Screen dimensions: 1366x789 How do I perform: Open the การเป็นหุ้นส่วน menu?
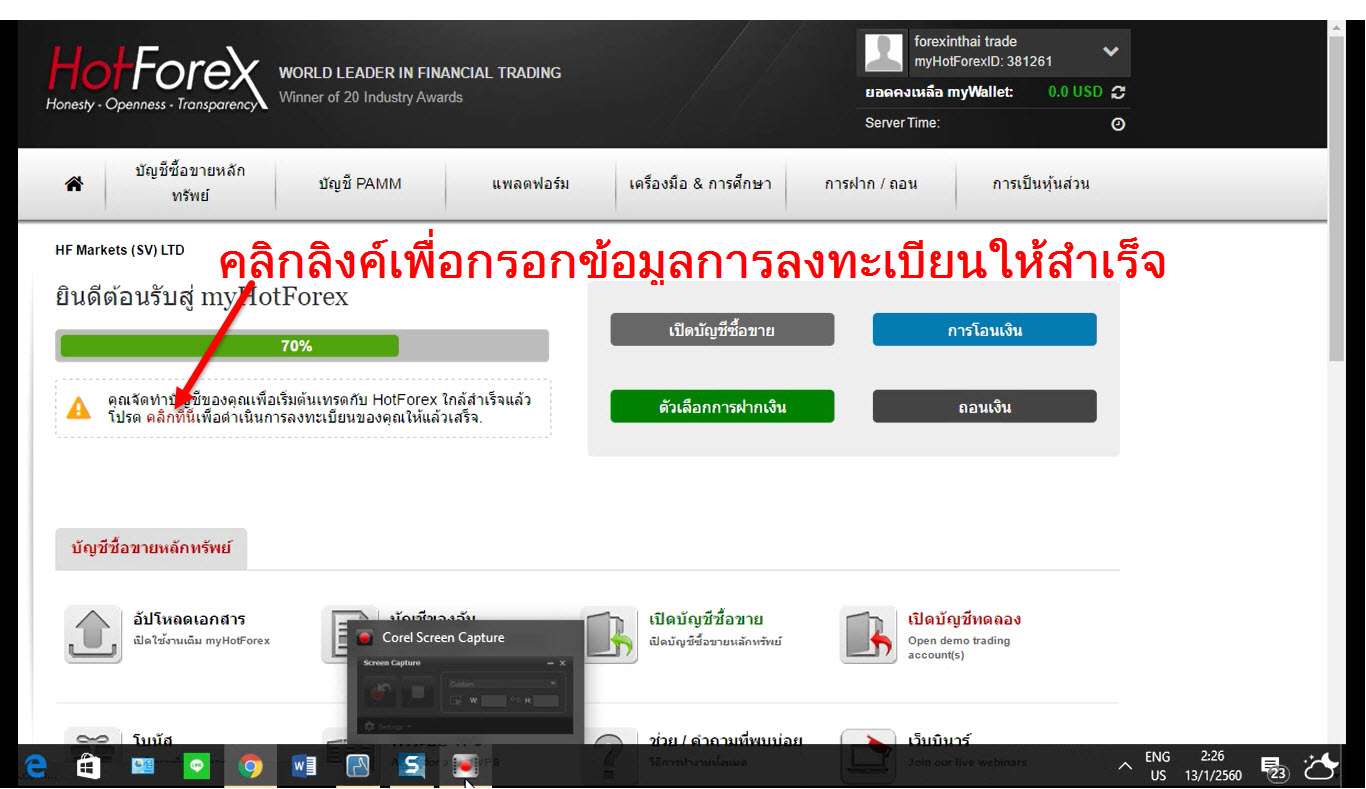pos(1040,184)
